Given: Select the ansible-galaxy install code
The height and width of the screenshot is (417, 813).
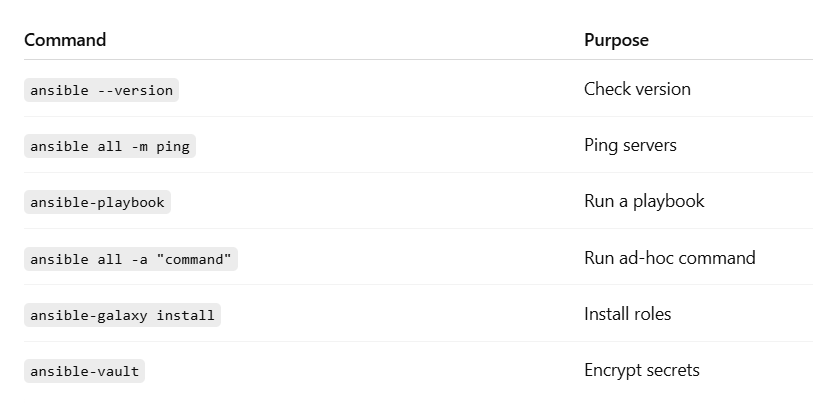Looking at the screenshot, I should tap(122, 315).
